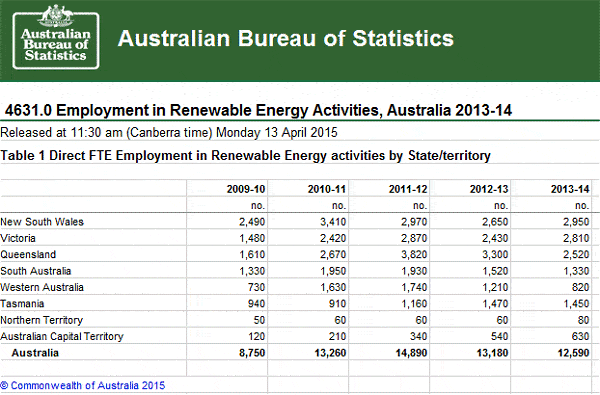
Task: Click Australia total 2011-12 value 14,890
Action: coord(412,353)
